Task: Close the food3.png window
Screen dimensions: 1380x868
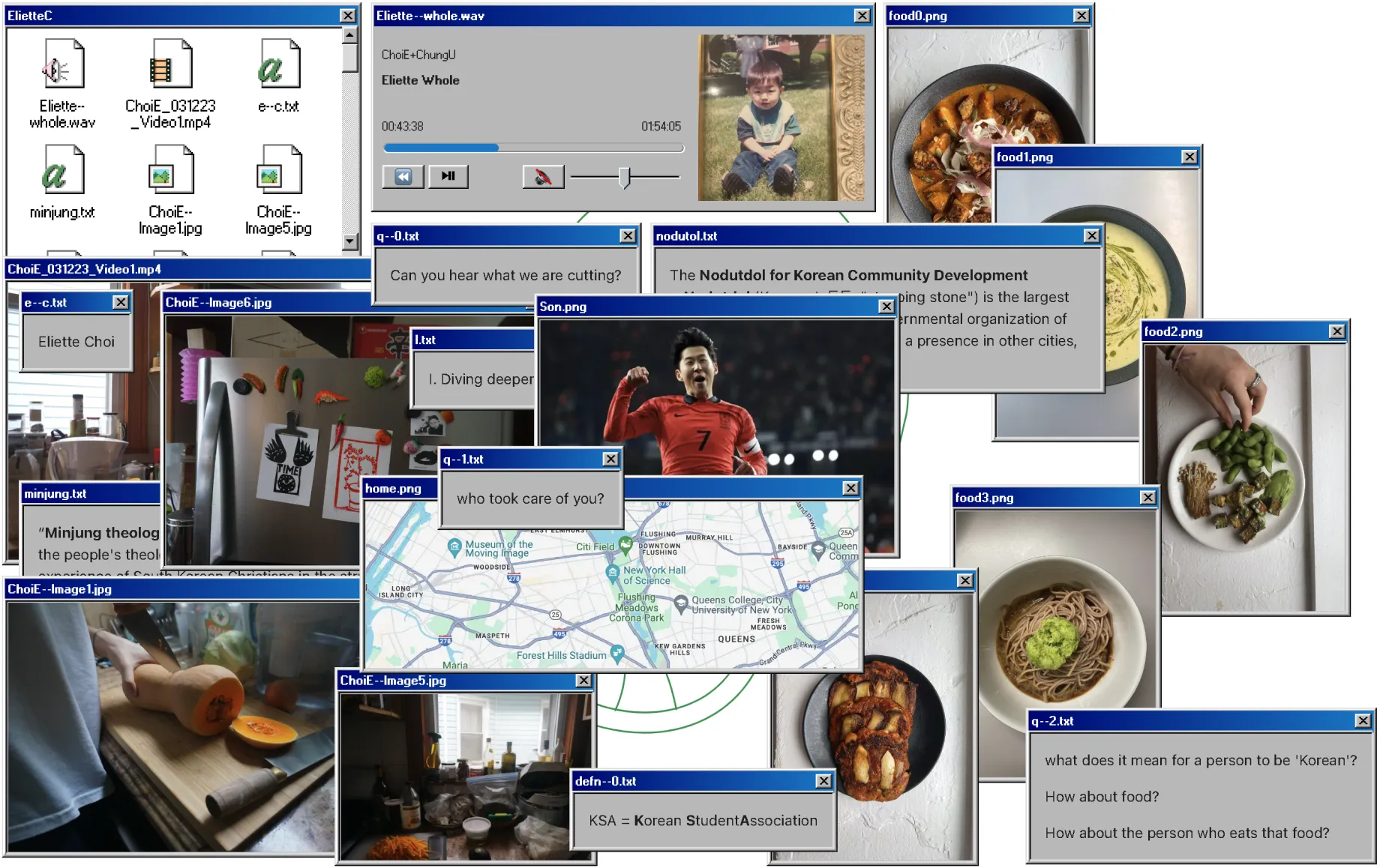Action: [1147, 498]
